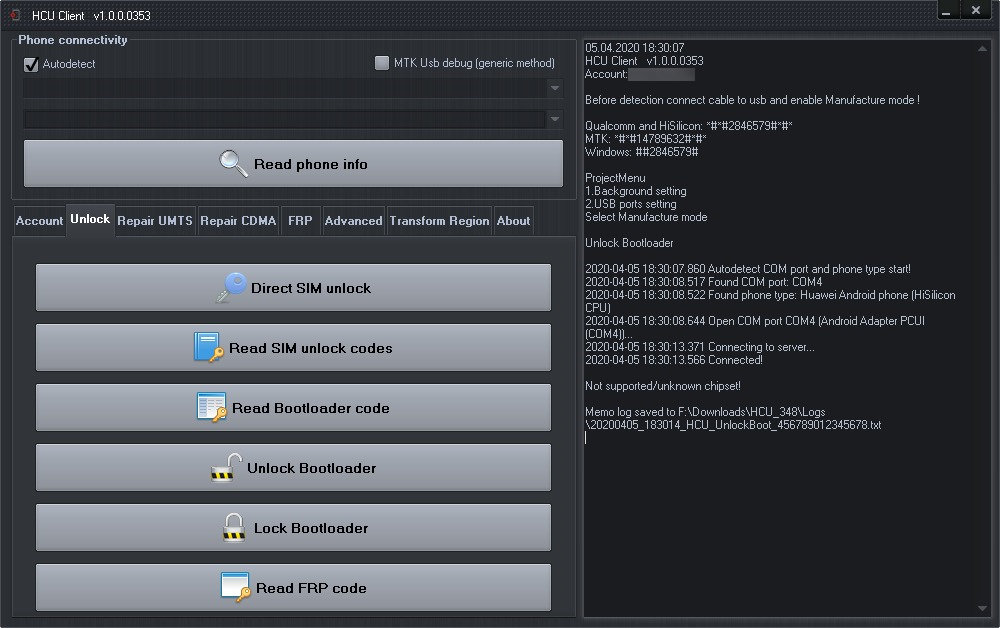
Task: Click the '2.USB ports setting' log line
Action: click(630, 204)
